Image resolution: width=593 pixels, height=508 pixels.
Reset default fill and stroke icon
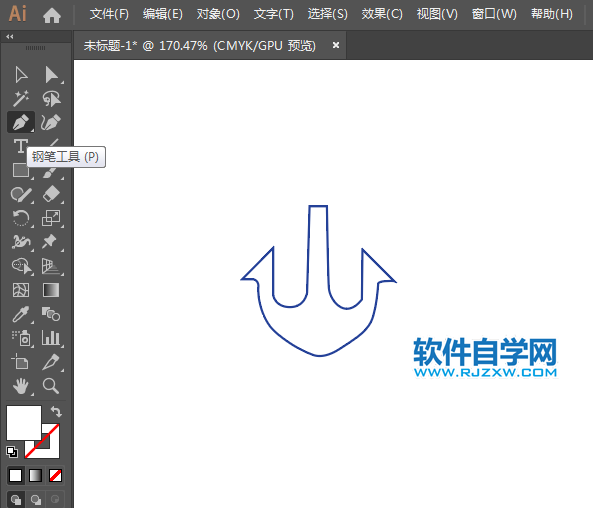click(12, 452)
